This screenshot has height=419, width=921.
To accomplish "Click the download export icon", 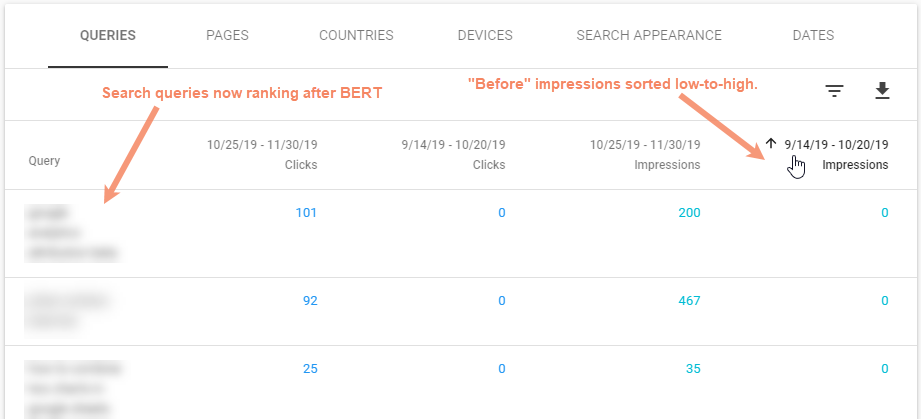I will [x=881, y=92].
